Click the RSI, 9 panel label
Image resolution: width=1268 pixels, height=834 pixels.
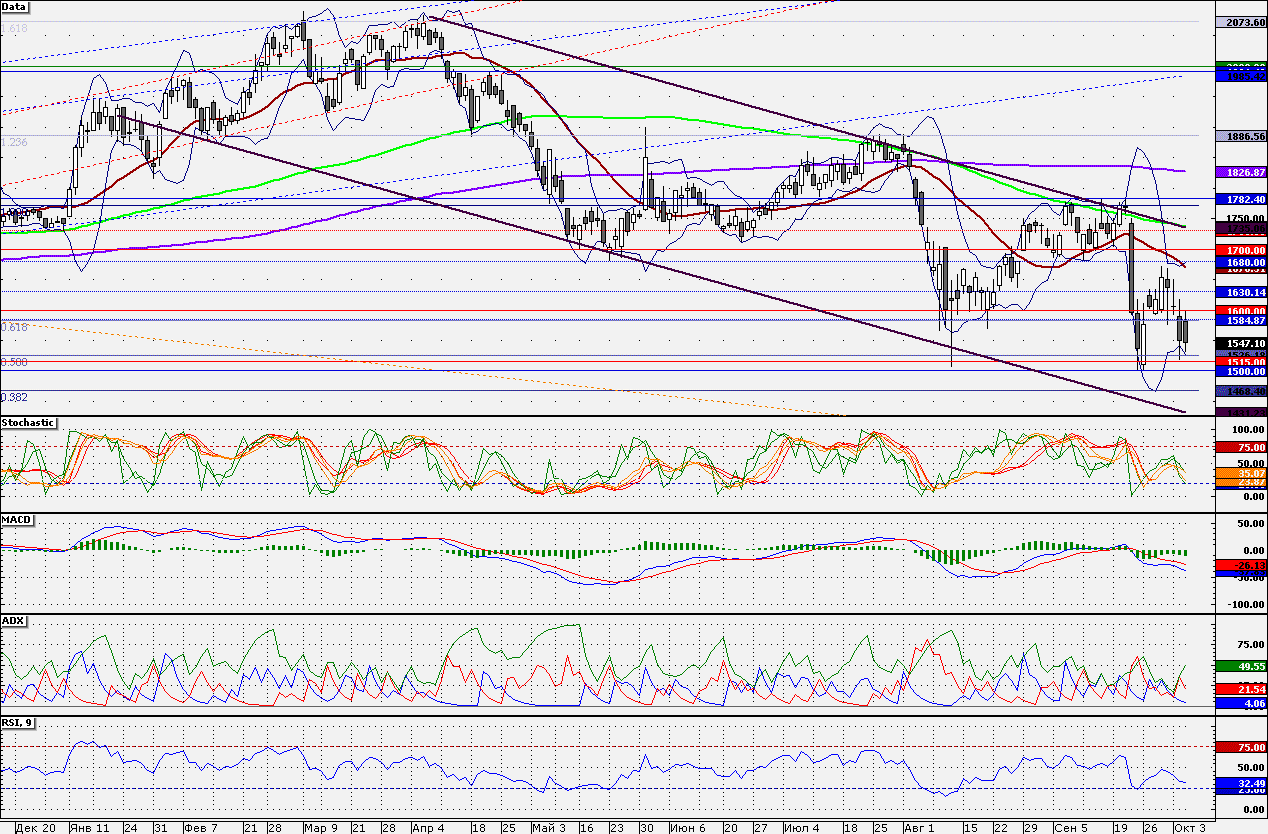coord(19,724)
